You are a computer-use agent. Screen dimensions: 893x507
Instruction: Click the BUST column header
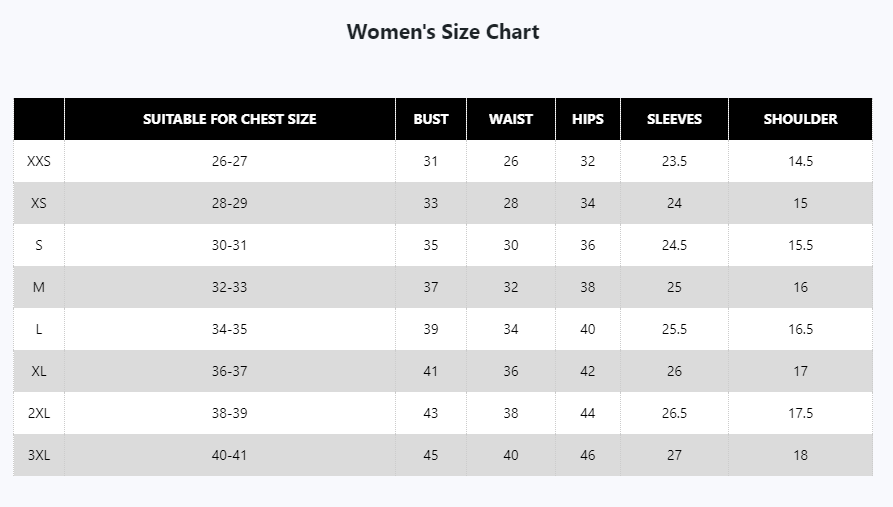click(x=431, y=119)
